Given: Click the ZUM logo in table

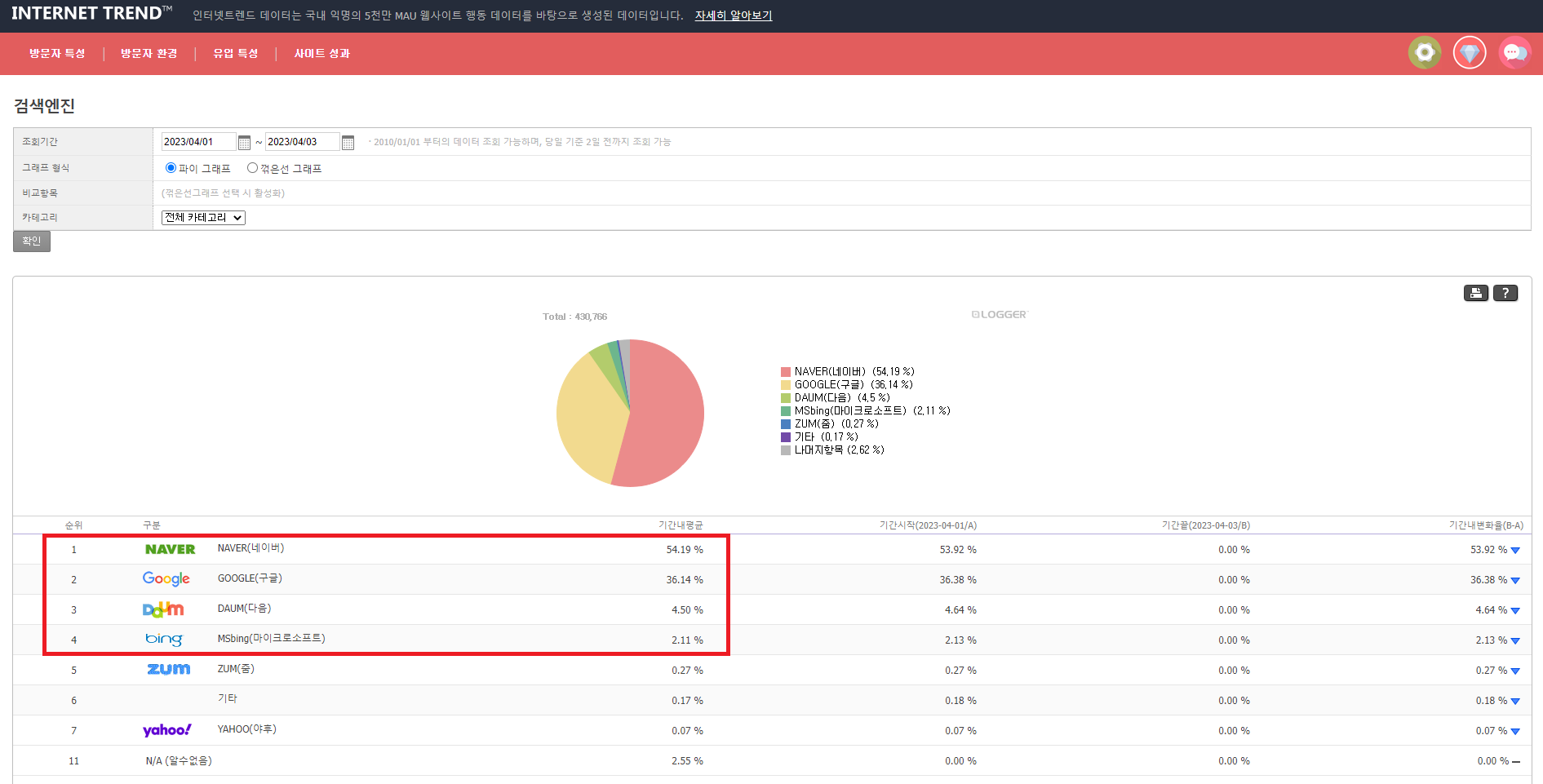Looking at the screenshot, I should click(169, 669).
